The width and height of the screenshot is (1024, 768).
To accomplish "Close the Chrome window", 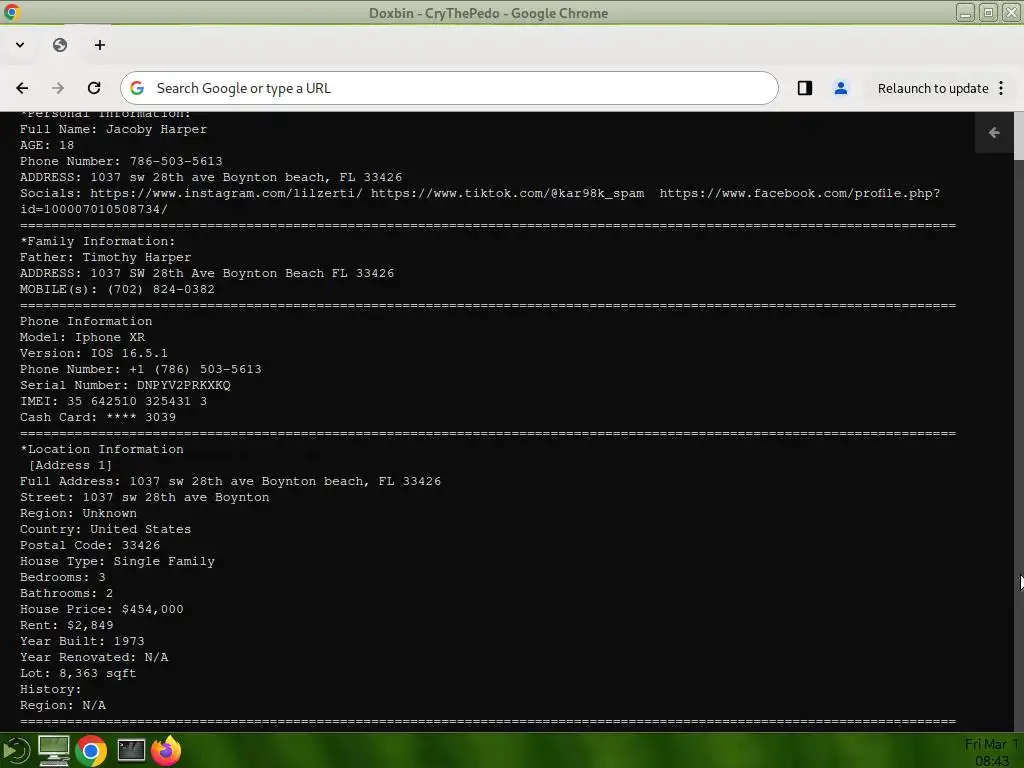I will point(1011,12).
